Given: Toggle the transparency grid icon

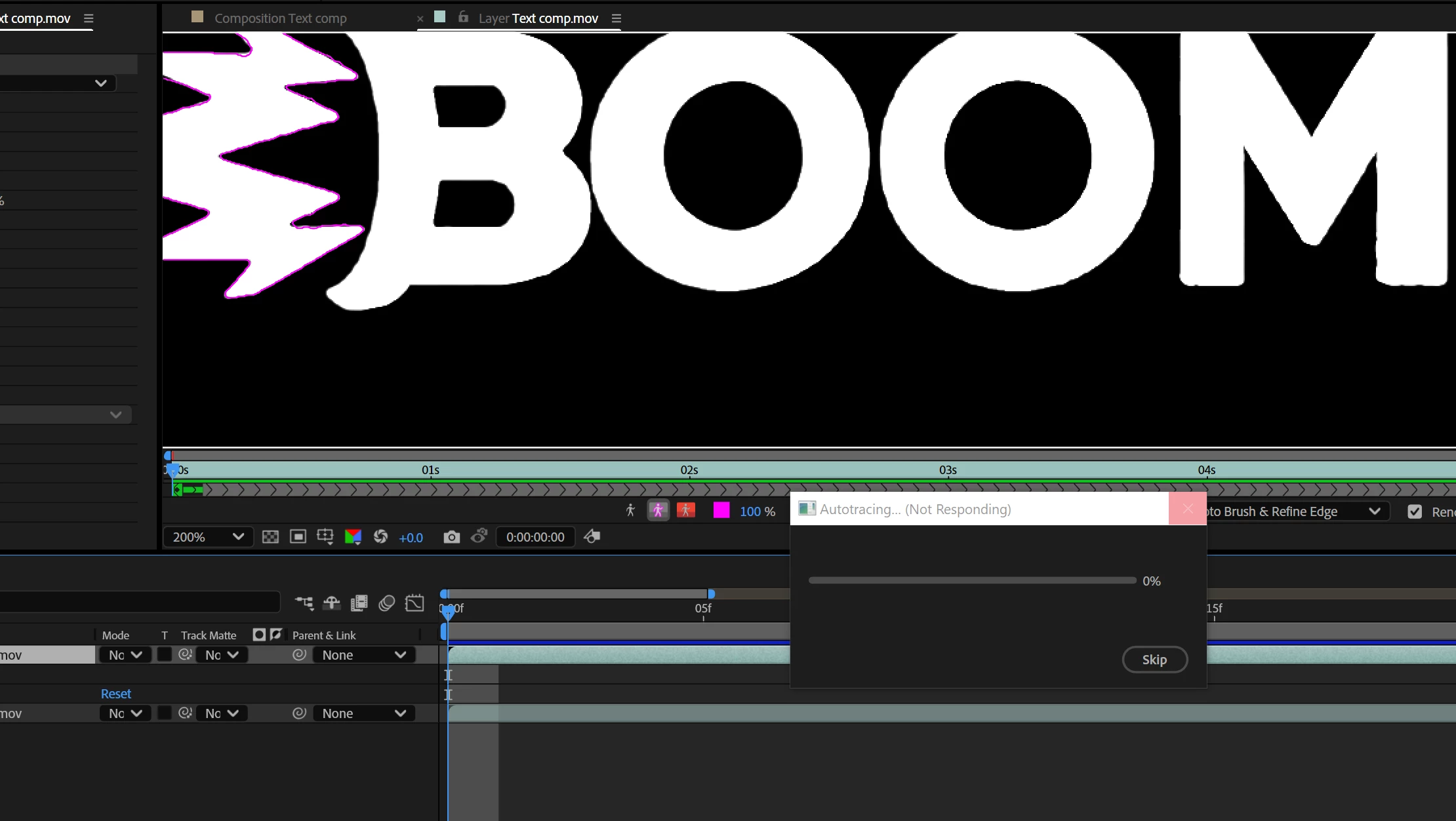Looking at the screenshot, I should (270, 537).
